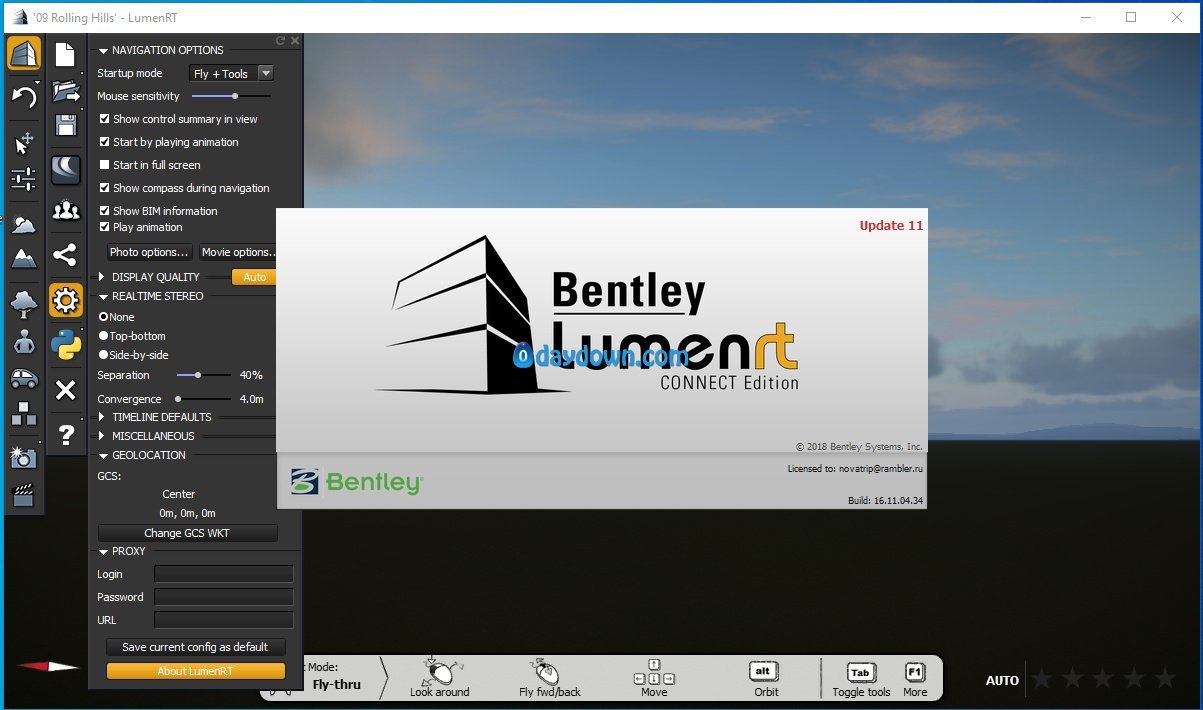The height and width of the screenshot is (710, 1203).
Task: Open the tree vegetation library
Action: 24,302
